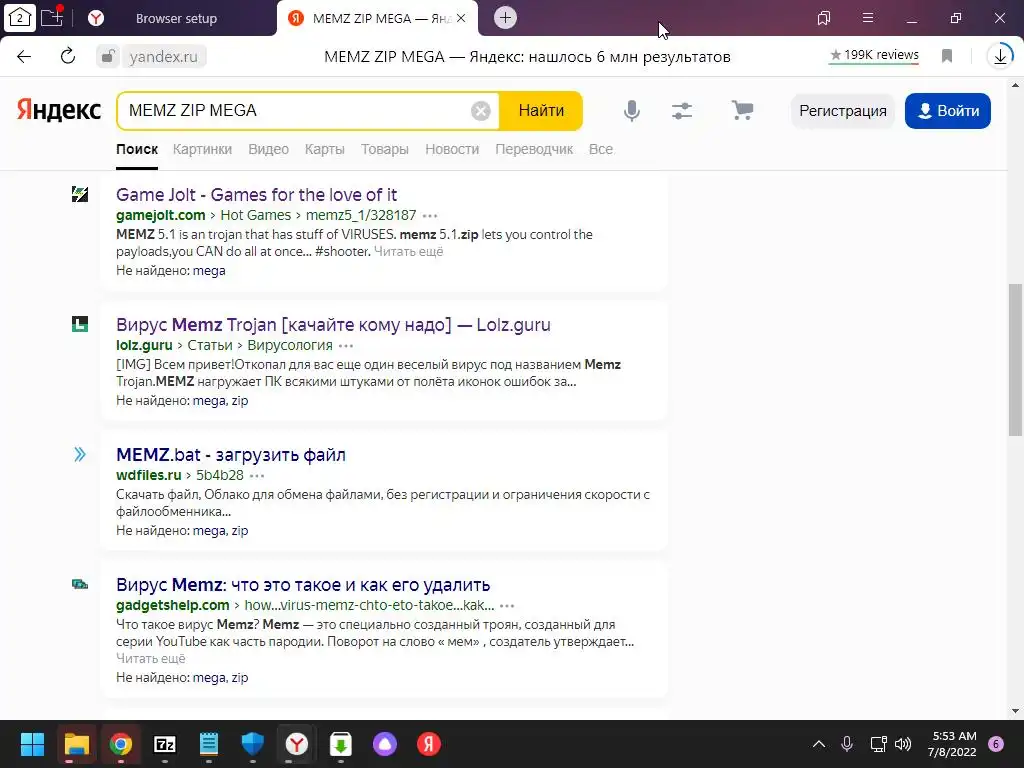This screenshot has height=768, width=1024.
Task: Click the Яндекс logo
Action: [x=59, y=110]
